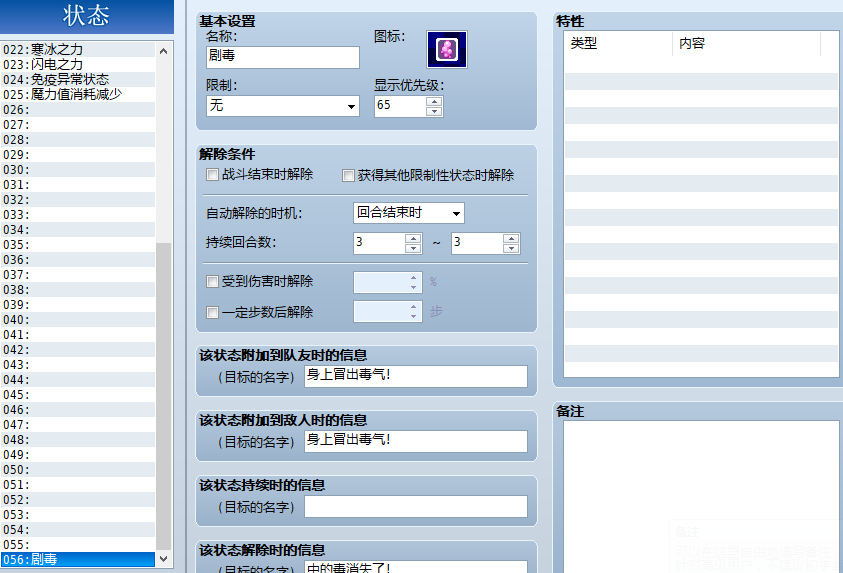Increase 显示优先级 value with up arrow

[434, 101]
